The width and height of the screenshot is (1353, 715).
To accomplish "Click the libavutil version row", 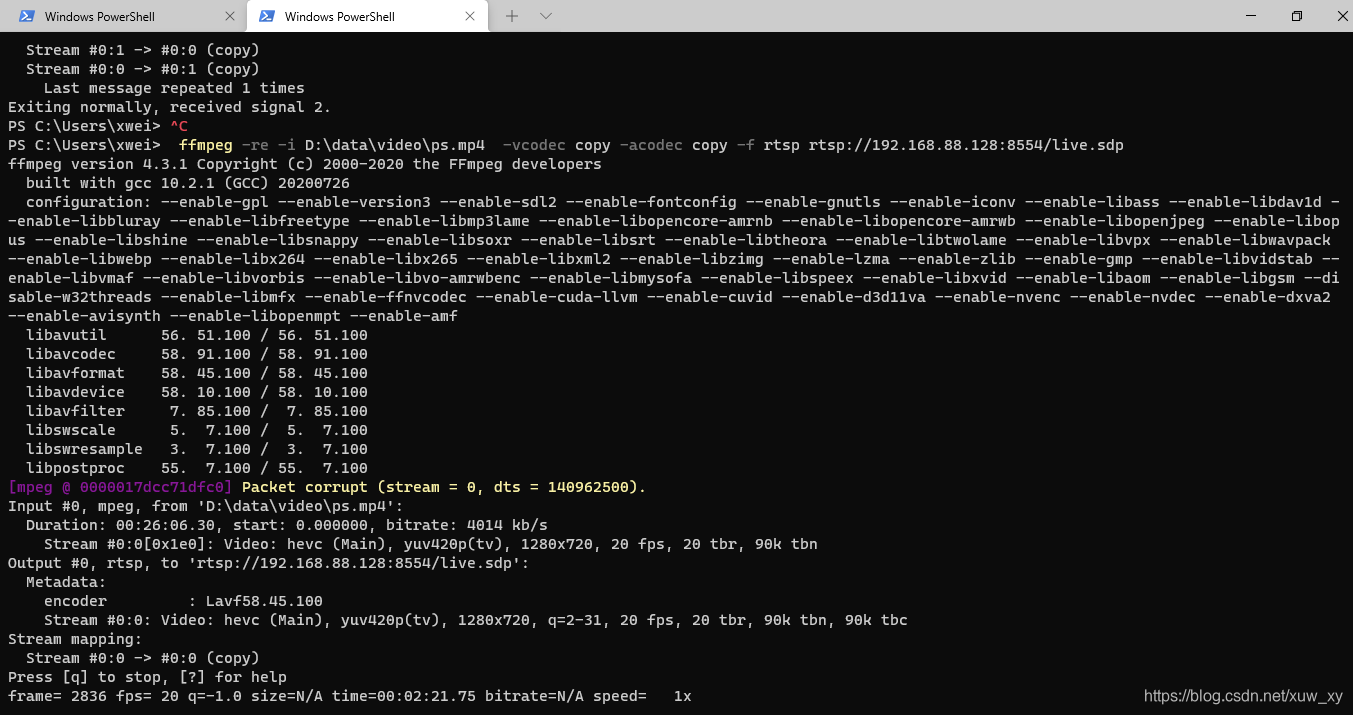I will (197, 335).
